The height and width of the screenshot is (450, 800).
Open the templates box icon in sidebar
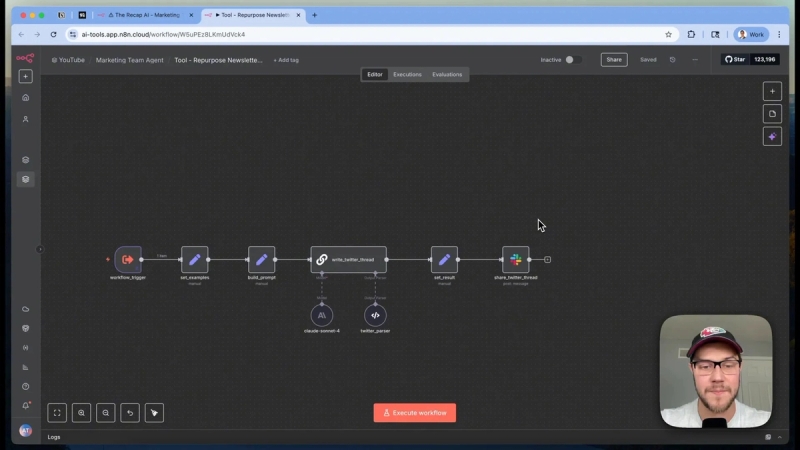click(x=26, y=329)
